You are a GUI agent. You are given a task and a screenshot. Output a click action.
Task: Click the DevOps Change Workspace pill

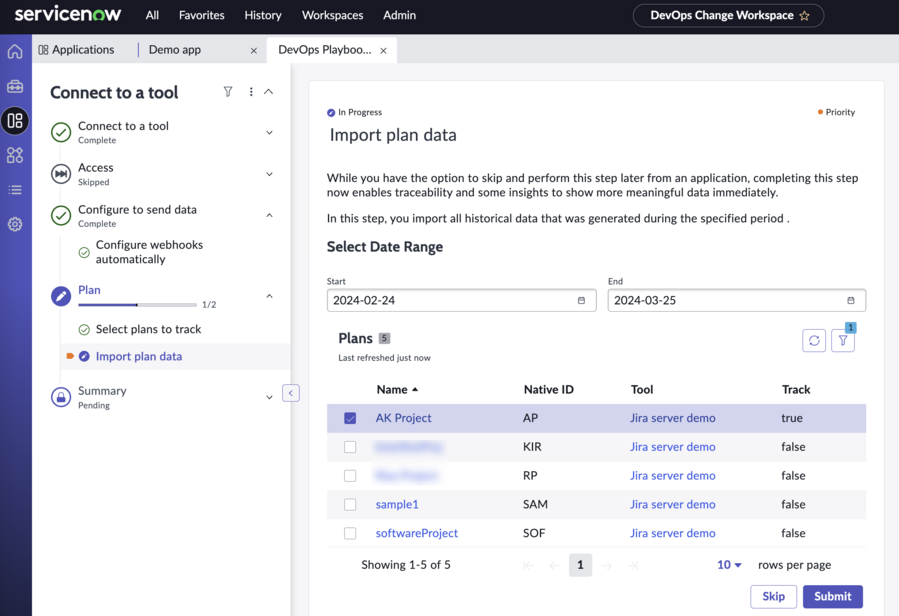tap(728, 15)
